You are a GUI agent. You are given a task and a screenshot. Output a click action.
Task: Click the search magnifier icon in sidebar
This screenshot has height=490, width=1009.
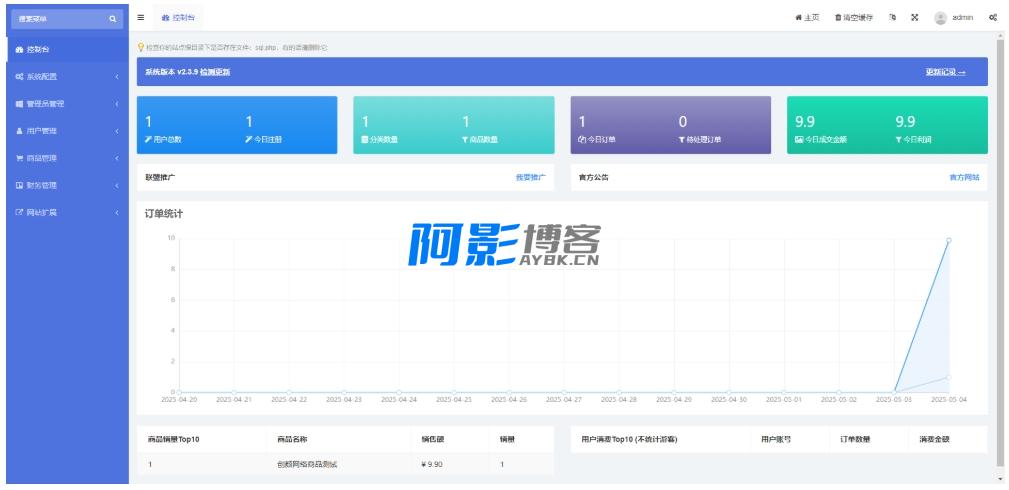click(x=113, y=19)
